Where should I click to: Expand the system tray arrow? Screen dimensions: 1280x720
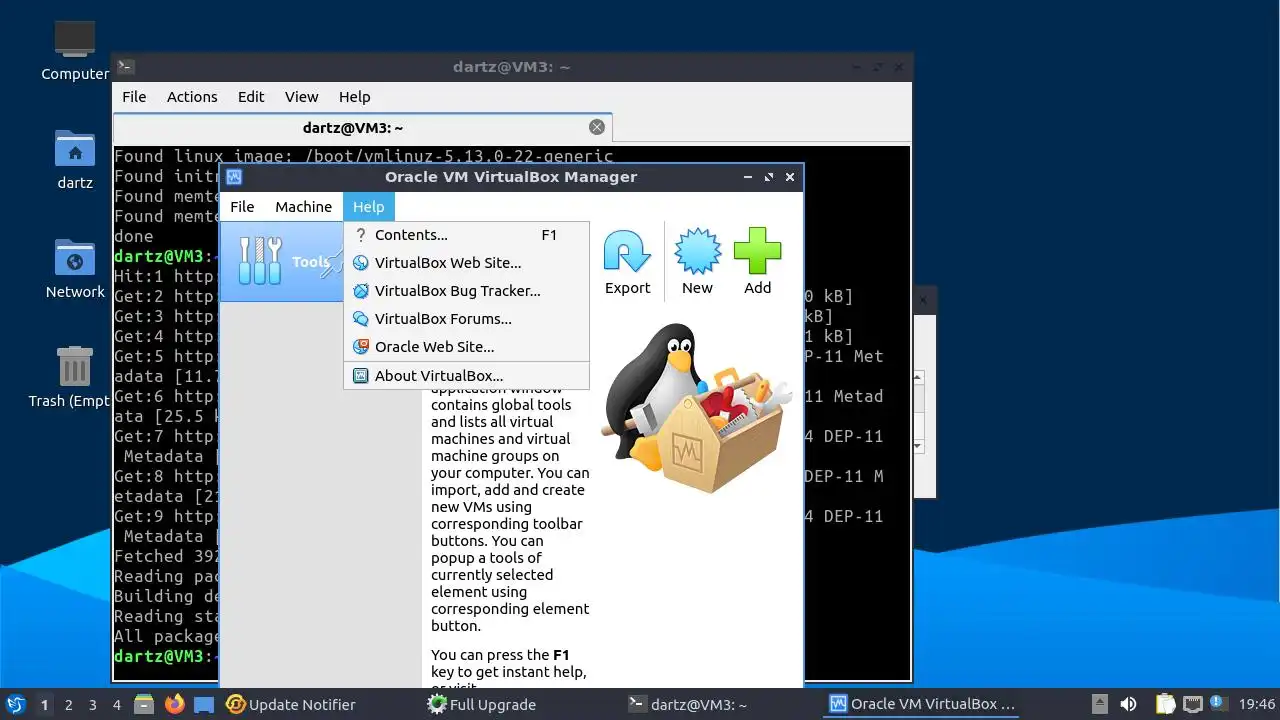coord(1099,704)
